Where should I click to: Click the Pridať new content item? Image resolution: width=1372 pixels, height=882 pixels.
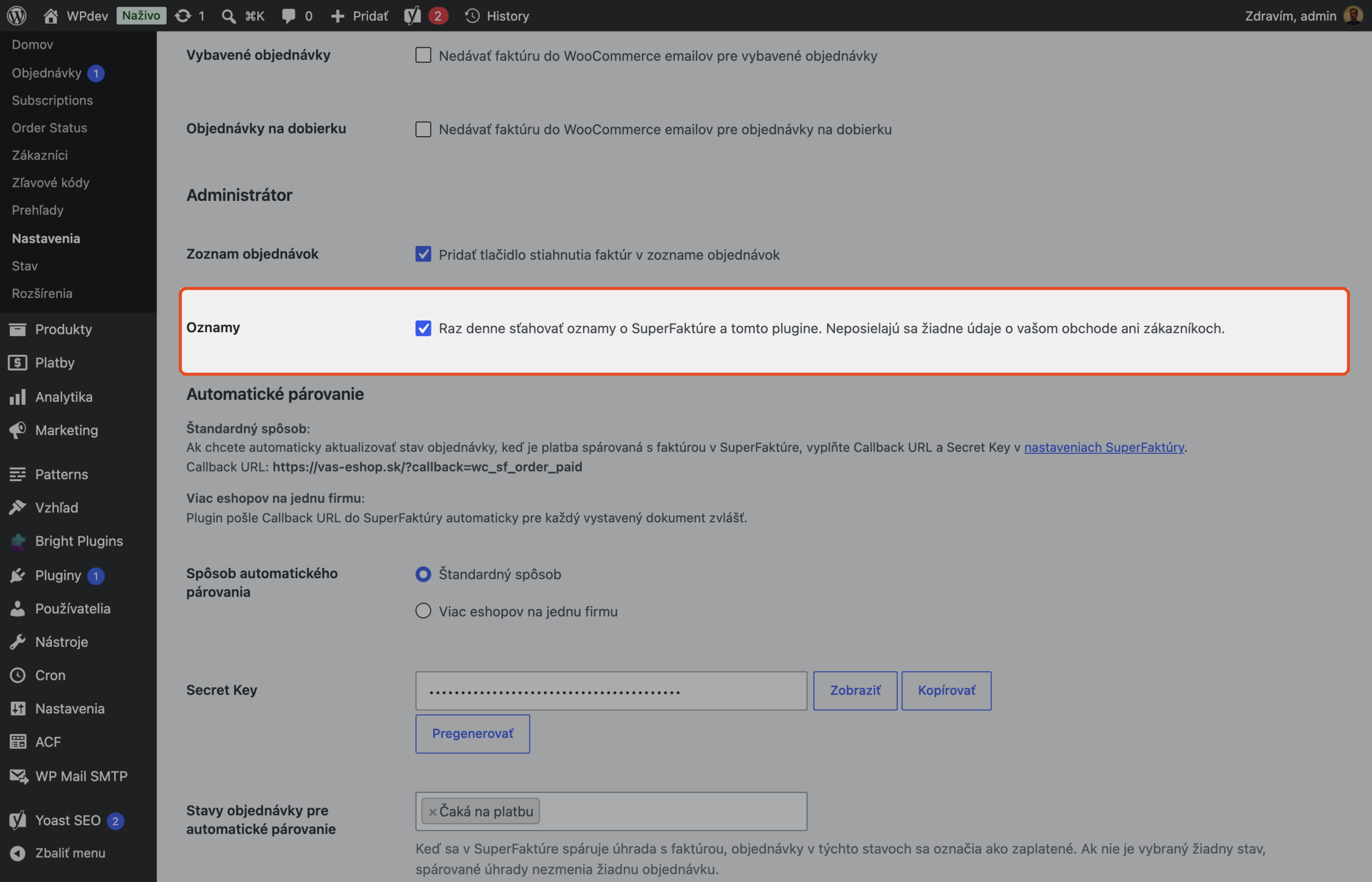[x=359, y=16]
